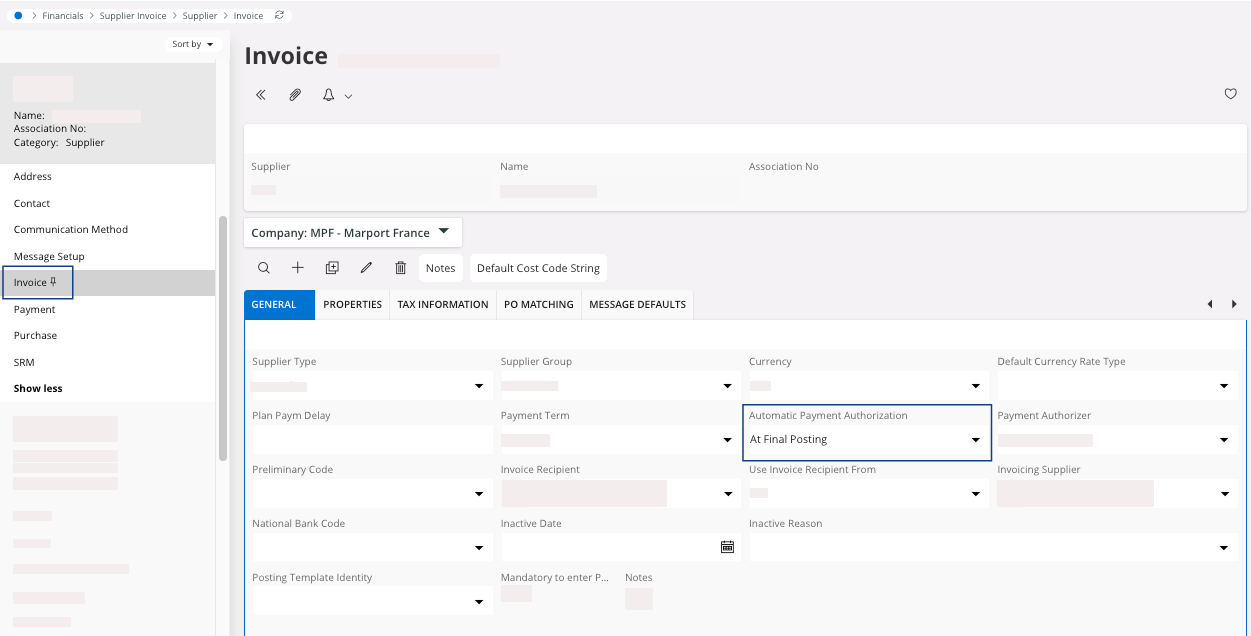Click the magnifying glass search icon

point(264,268)
